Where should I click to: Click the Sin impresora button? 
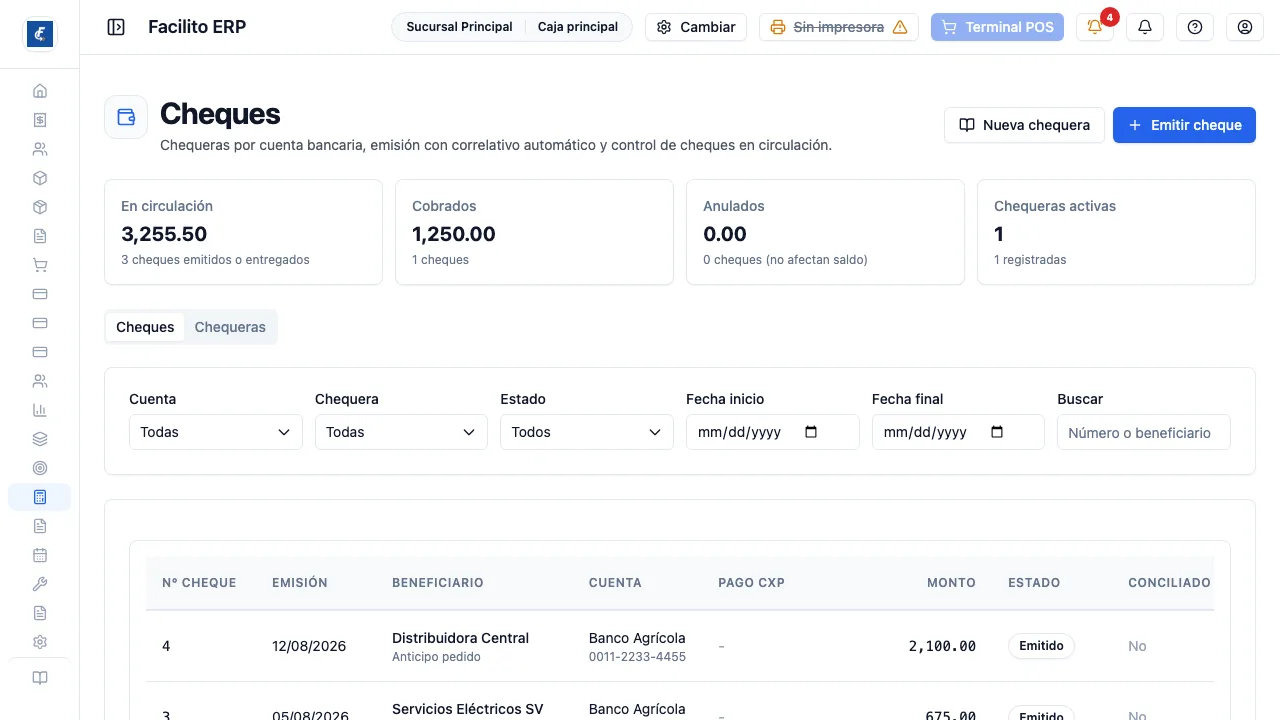point(839,27)
